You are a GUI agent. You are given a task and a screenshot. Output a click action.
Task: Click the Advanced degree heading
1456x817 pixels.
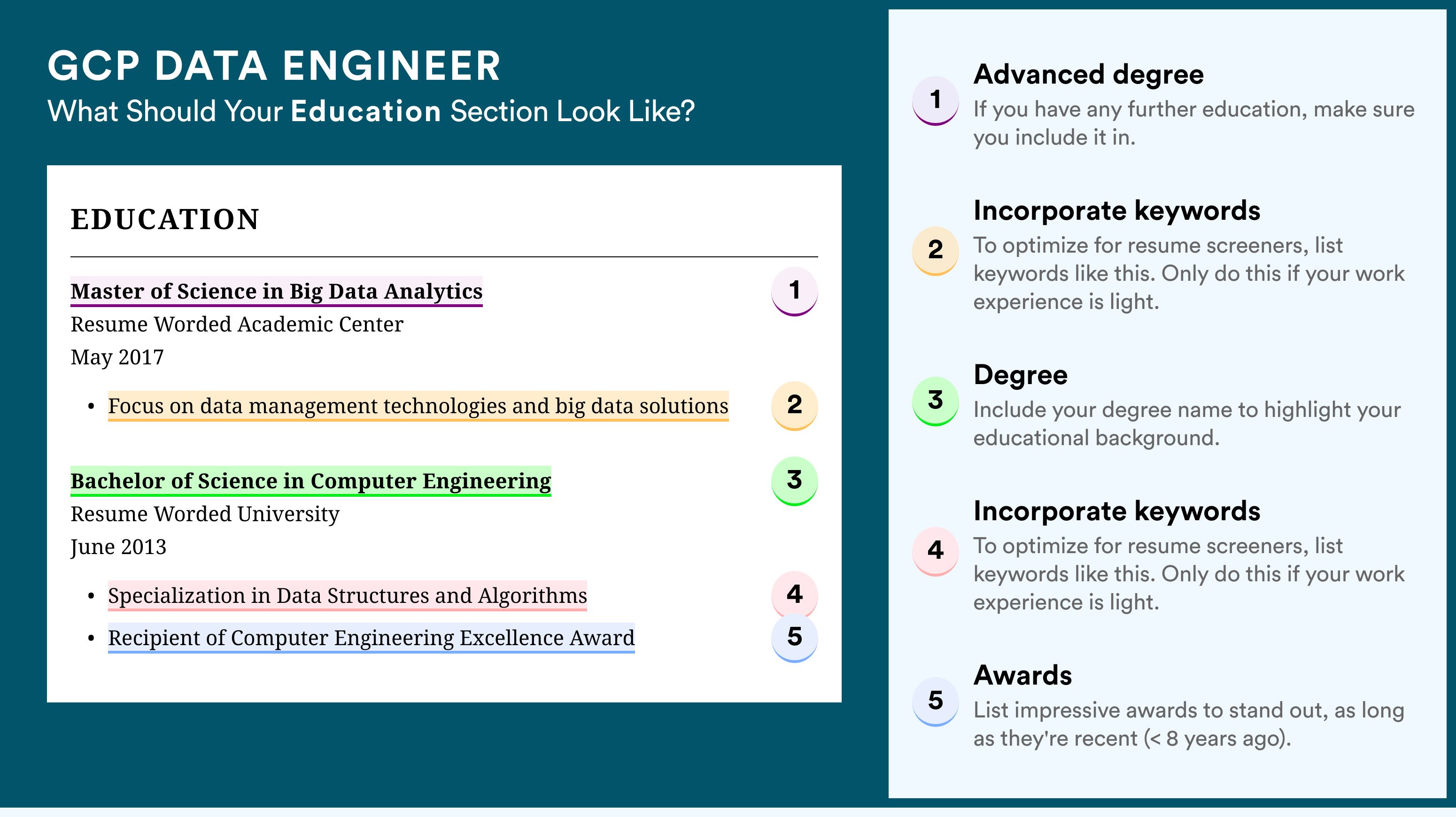1089,75
